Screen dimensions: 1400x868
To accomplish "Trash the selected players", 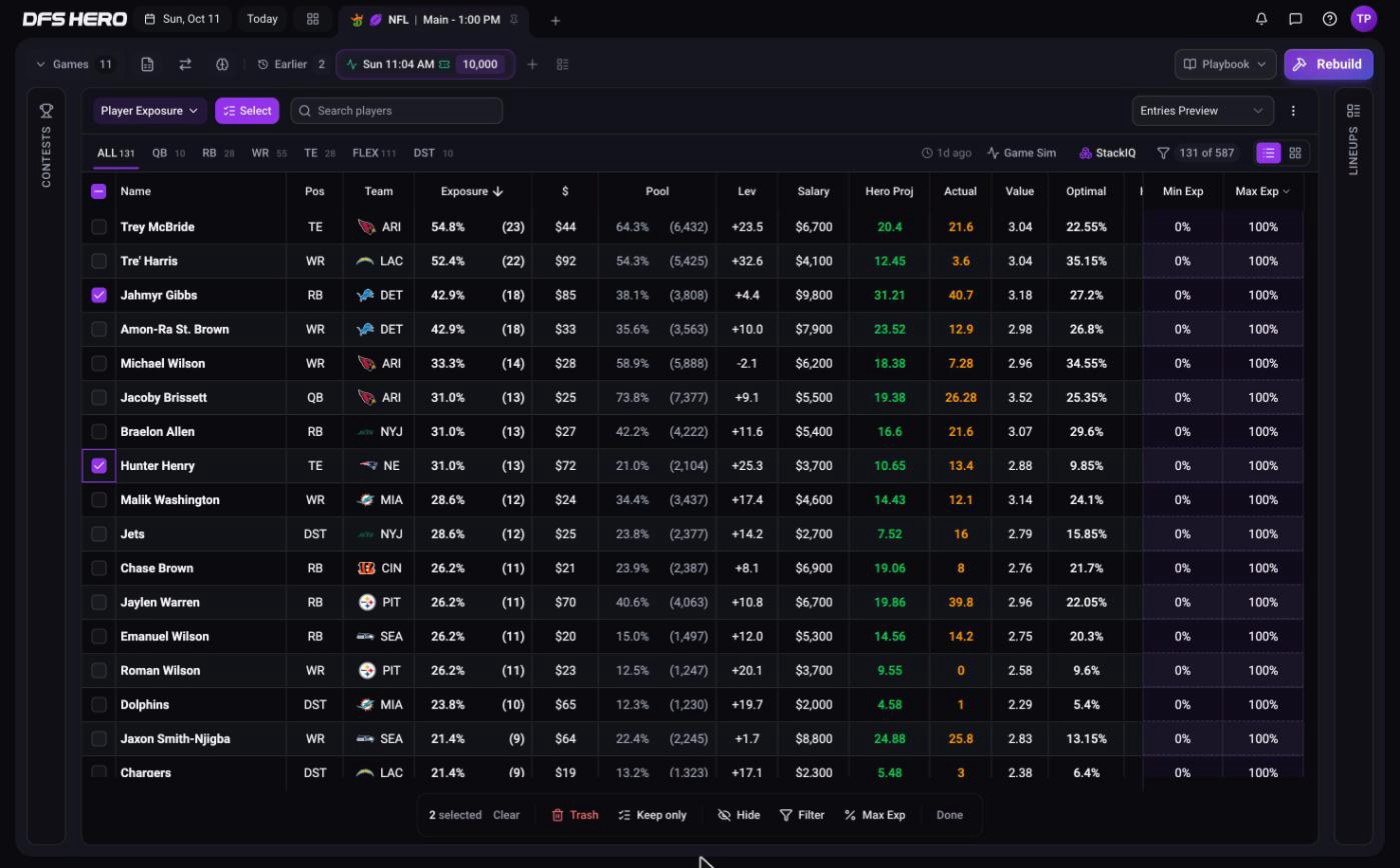I will [575, 815].
